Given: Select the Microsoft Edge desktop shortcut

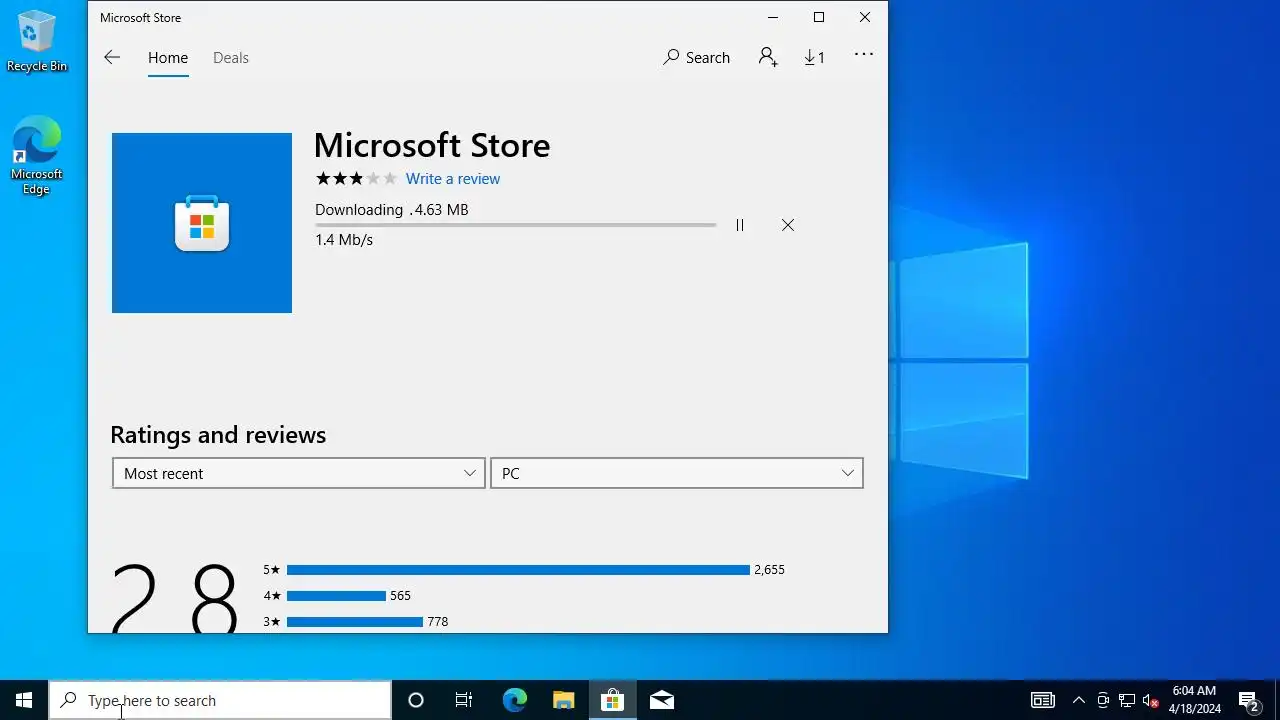Looking at the screenshot, I should tap(37, 156).
